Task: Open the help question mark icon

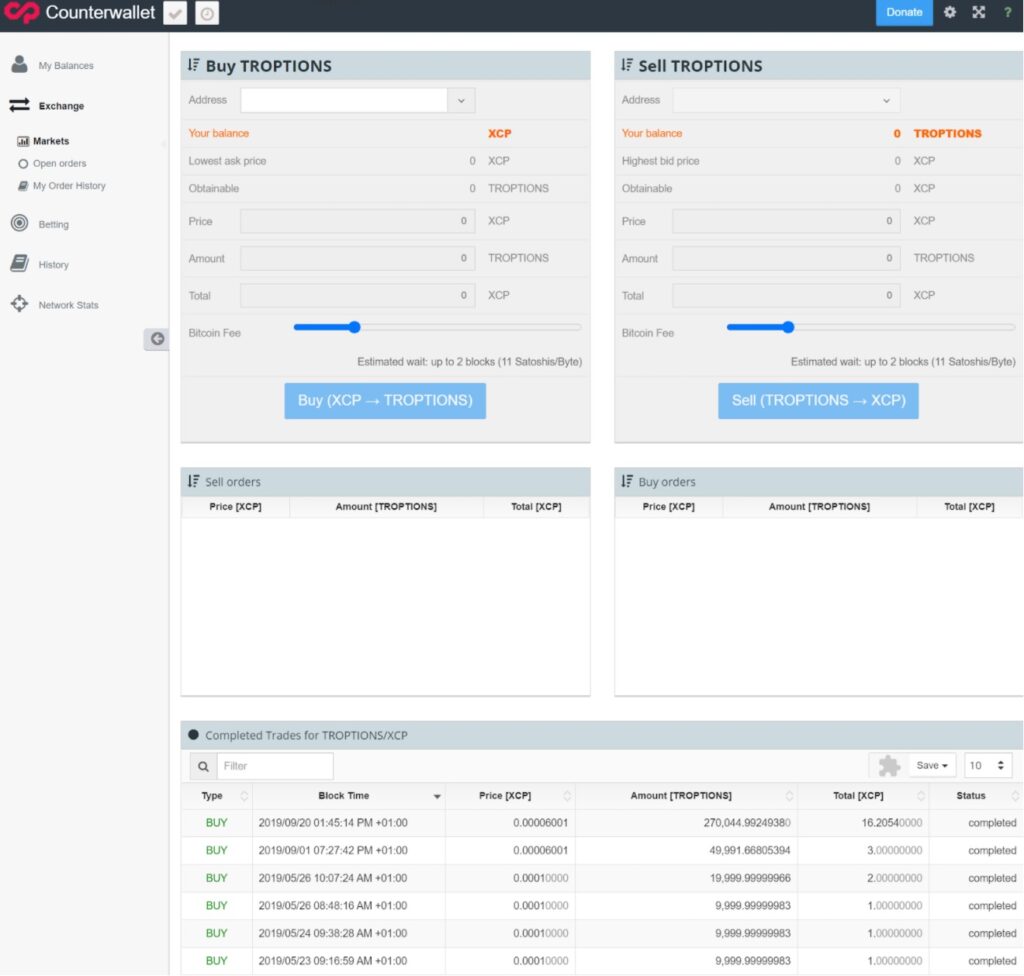Action: coord(1007,12)
